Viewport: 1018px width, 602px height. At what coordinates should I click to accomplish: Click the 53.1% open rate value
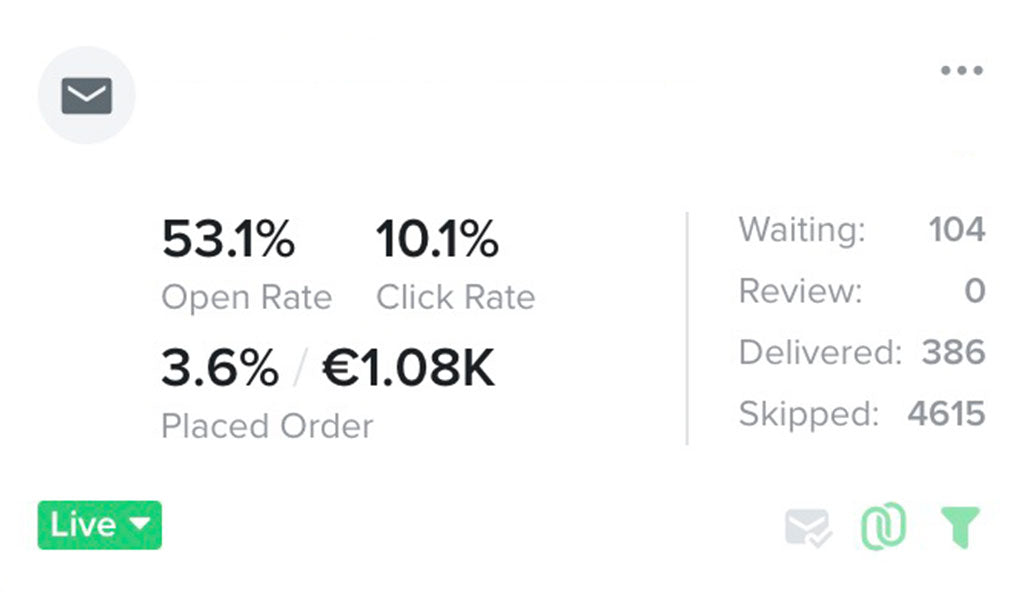point(229,240)
